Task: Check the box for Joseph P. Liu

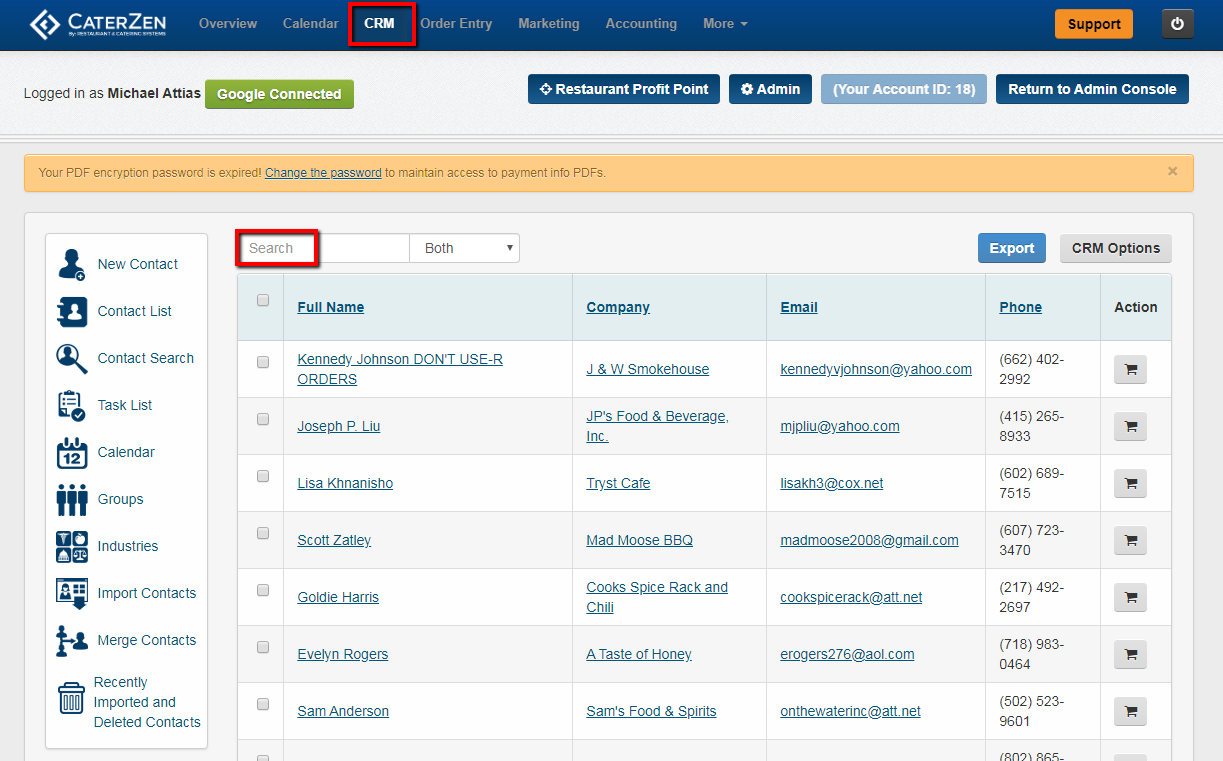Action: [263, 419]
